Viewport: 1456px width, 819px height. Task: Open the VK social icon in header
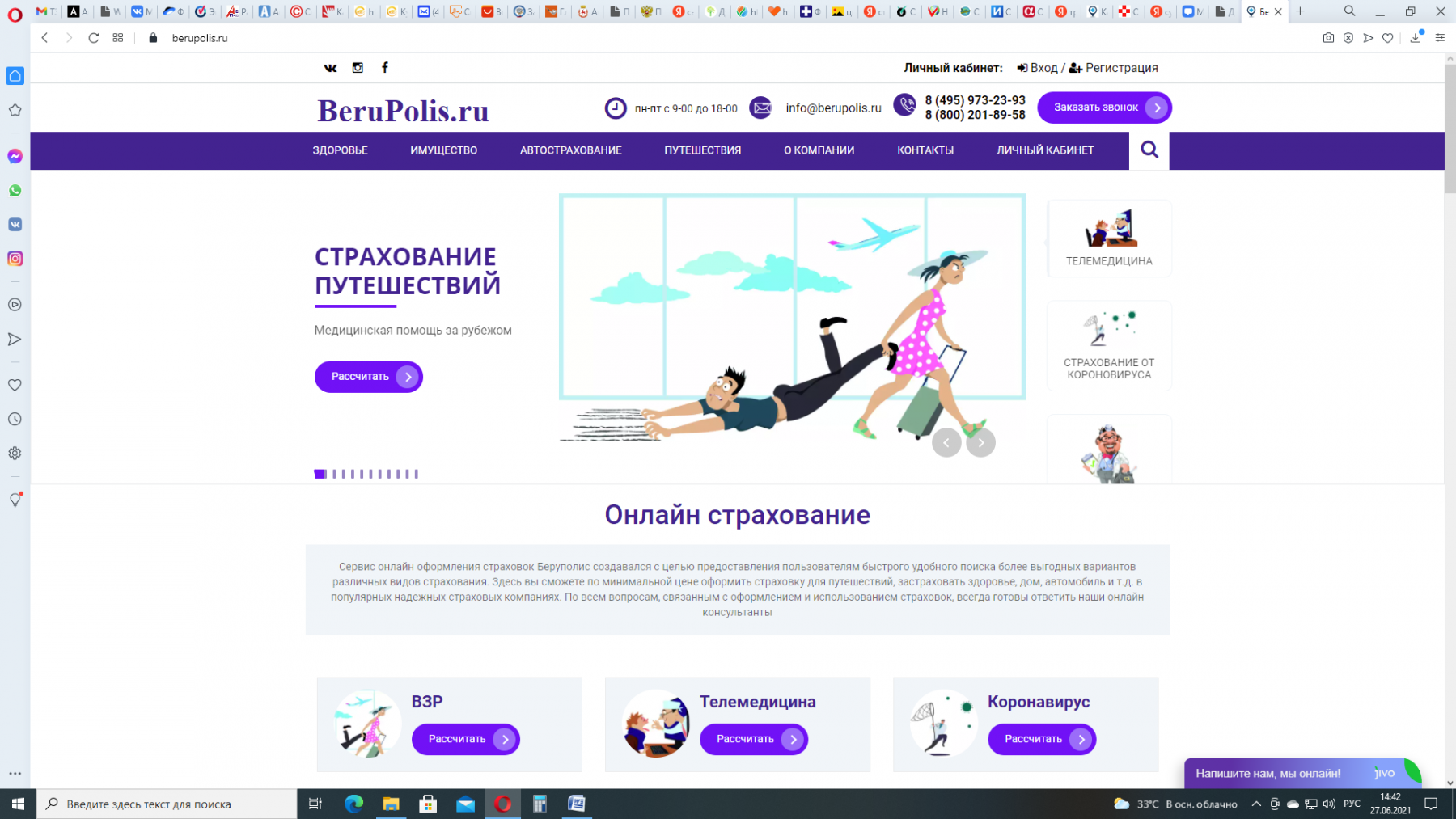pos(330,68)
